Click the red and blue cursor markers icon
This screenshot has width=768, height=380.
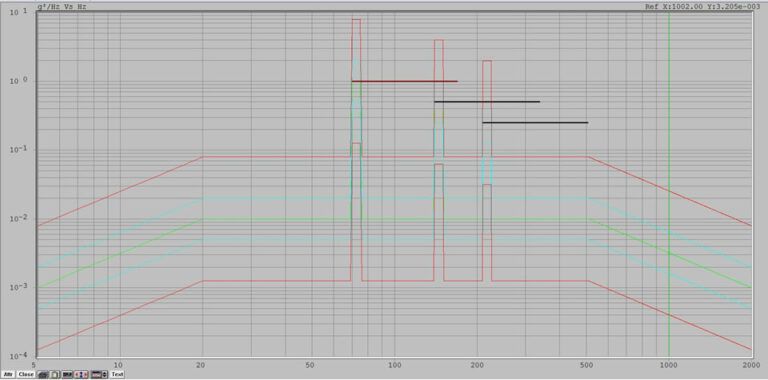point(81,374)
